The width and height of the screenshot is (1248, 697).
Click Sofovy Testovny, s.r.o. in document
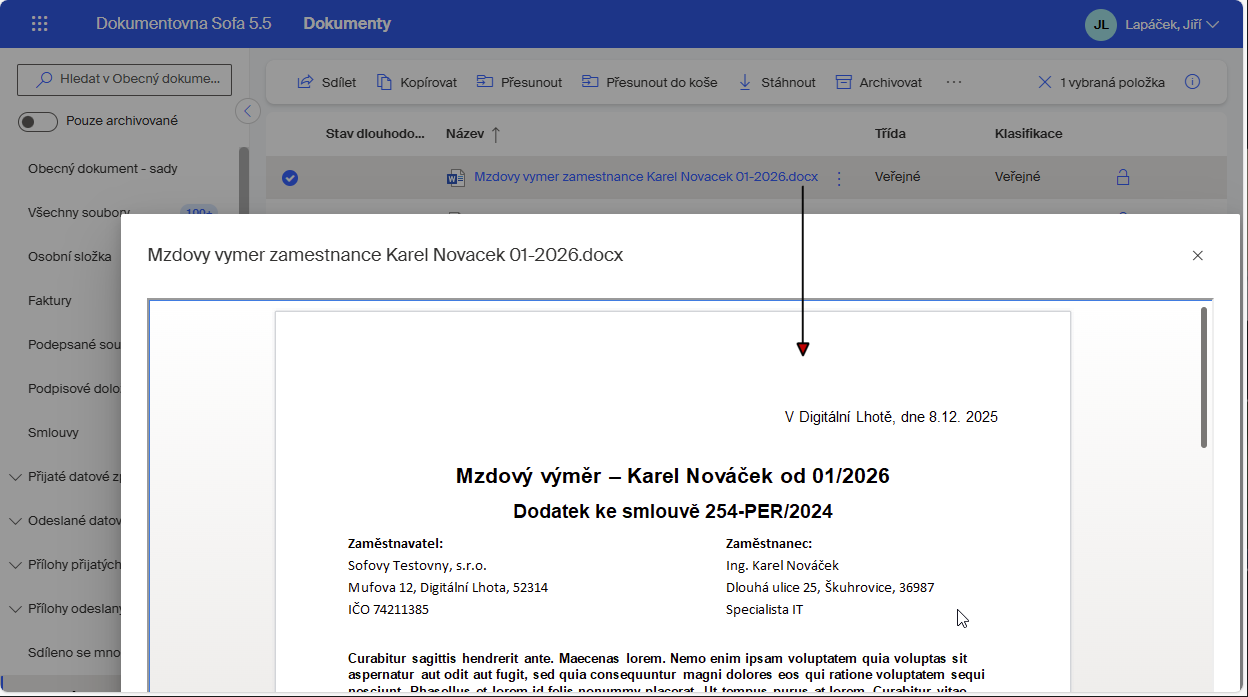tap(417, 566)
